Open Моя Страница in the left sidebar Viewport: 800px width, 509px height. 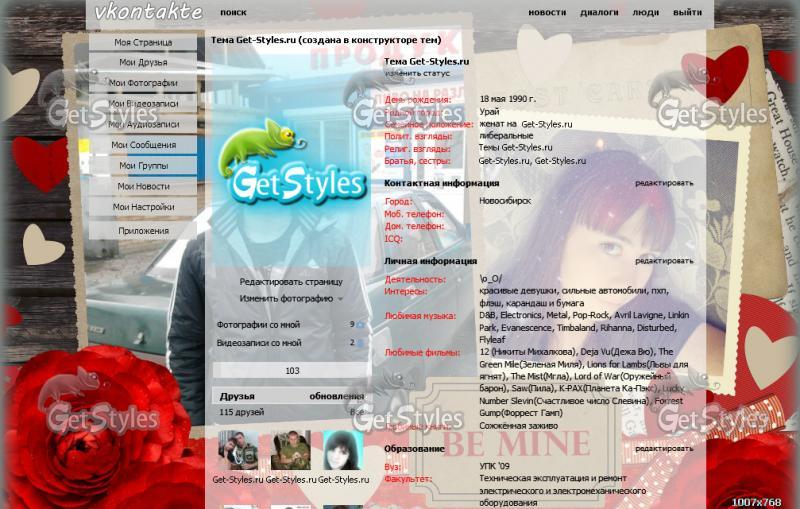click(x=142, y=43)
